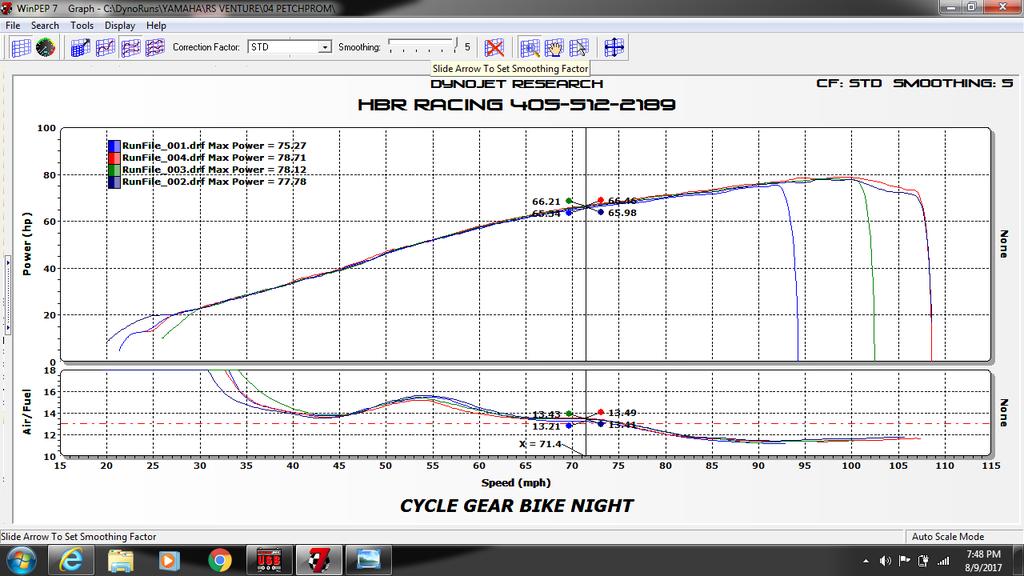Click the blue crosshair cursor icon
Image resolution: width=1024 pixels, height=576 pixels.
pyautogui.click(x=614, y=47)
